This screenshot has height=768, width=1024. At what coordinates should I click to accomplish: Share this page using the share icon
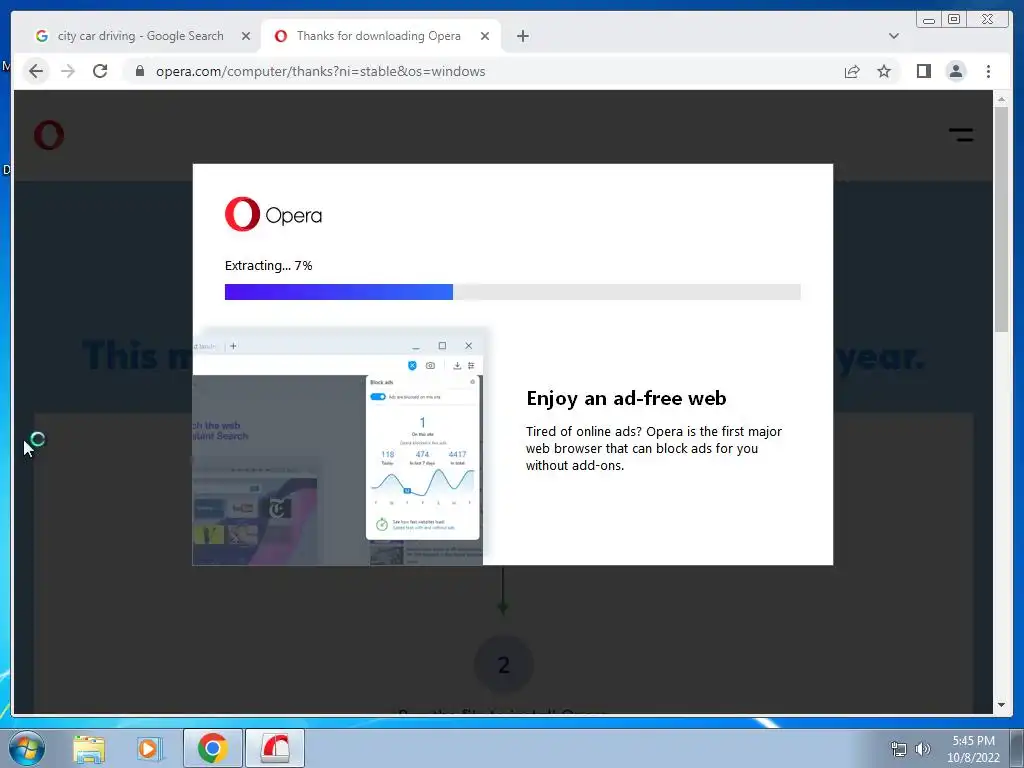tap(852, 71)
